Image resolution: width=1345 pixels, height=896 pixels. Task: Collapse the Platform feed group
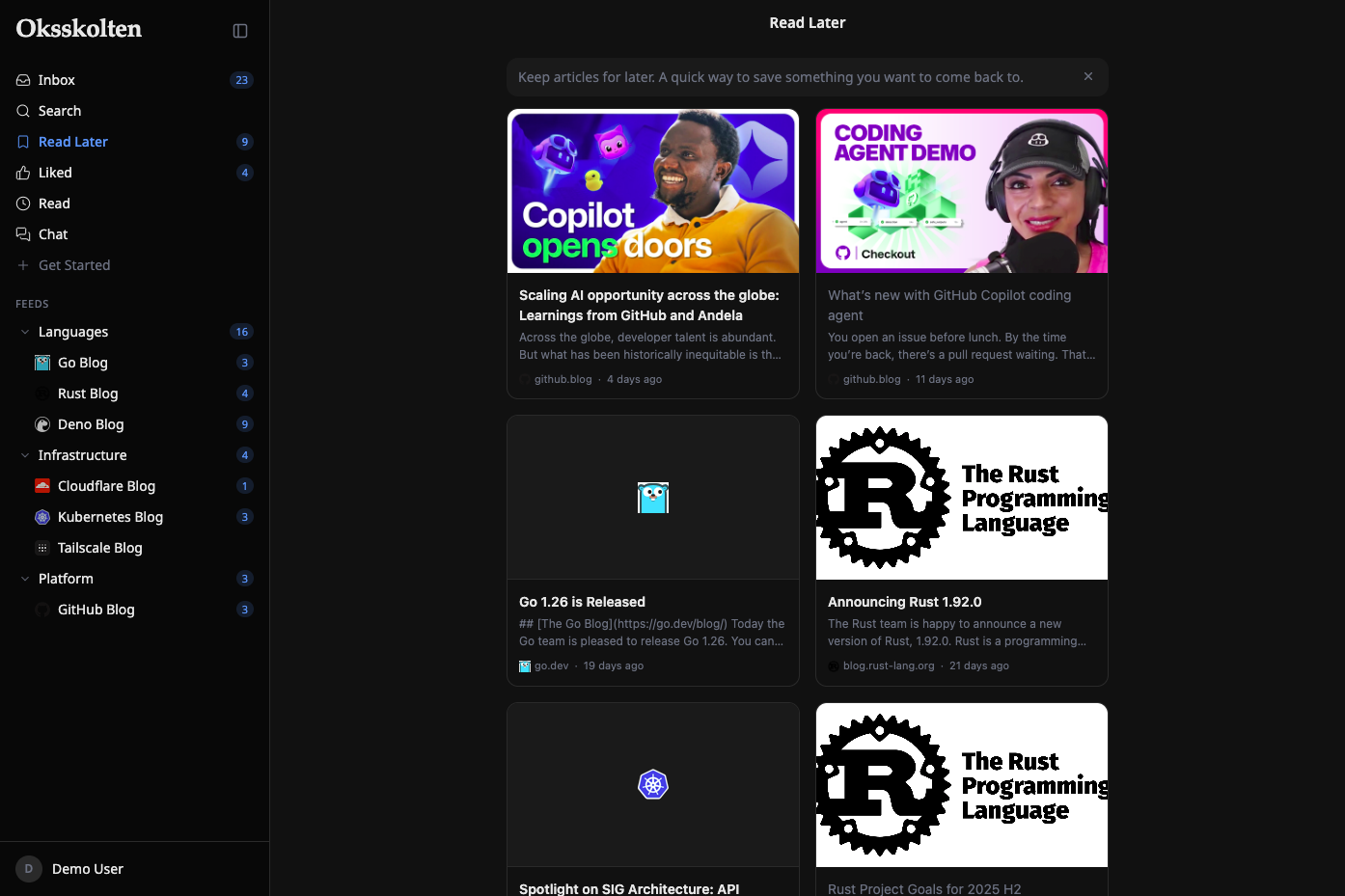pos(25,579)
